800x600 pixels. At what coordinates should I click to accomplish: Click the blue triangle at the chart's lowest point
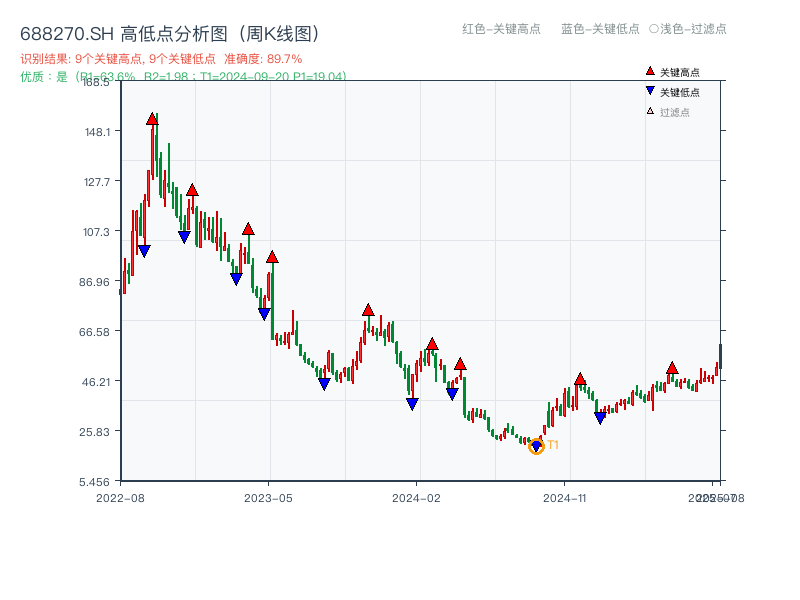tap(536, 445)
